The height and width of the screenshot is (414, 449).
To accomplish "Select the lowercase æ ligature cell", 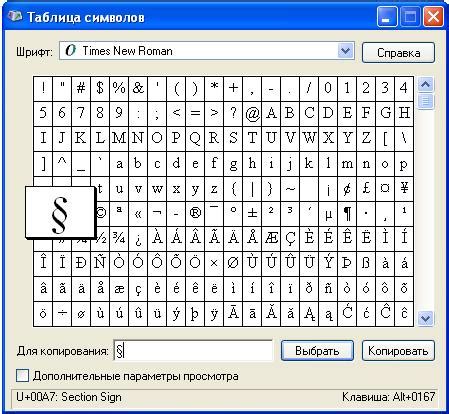I will coord(119,289).
